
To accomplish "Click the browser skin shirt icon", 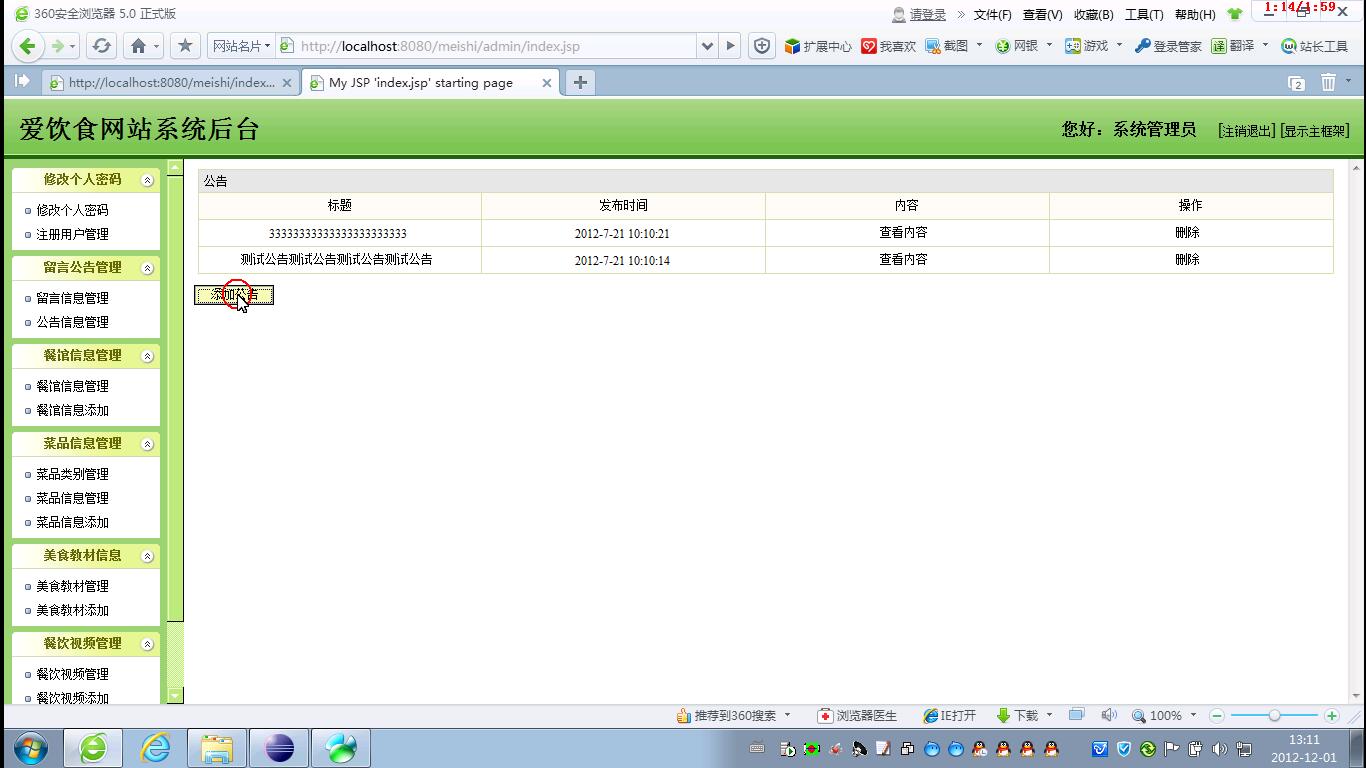I will point(1235,14).
